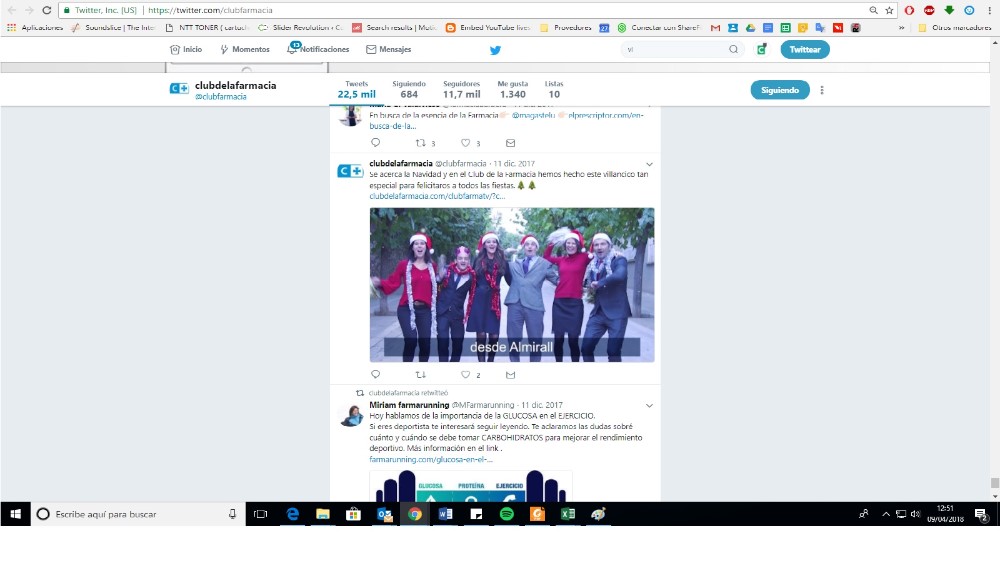Viewport: 1000px width, 563px height.
Task: Send the Navidad tweet by direct message
Action: (510, 374)
